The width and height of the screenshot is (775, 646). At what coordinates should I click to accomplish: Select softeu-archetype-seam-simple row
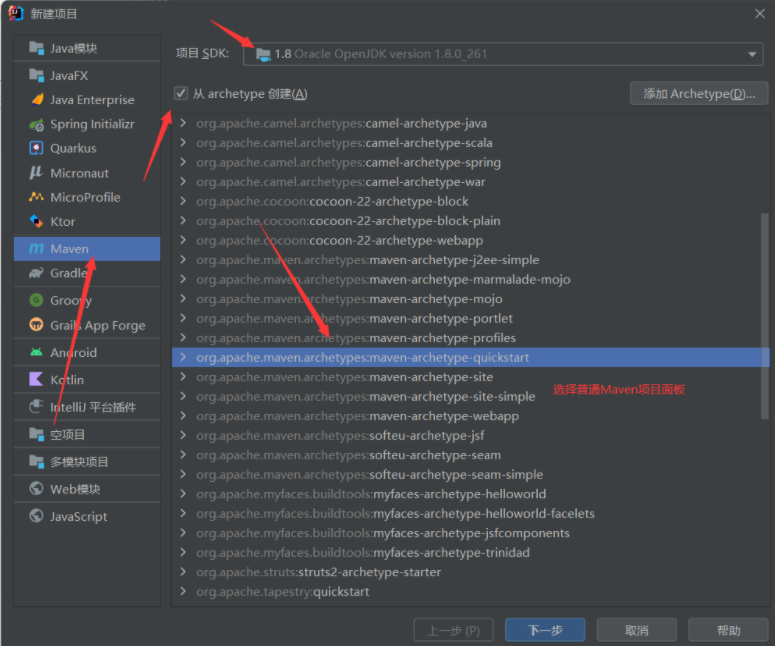471,474
